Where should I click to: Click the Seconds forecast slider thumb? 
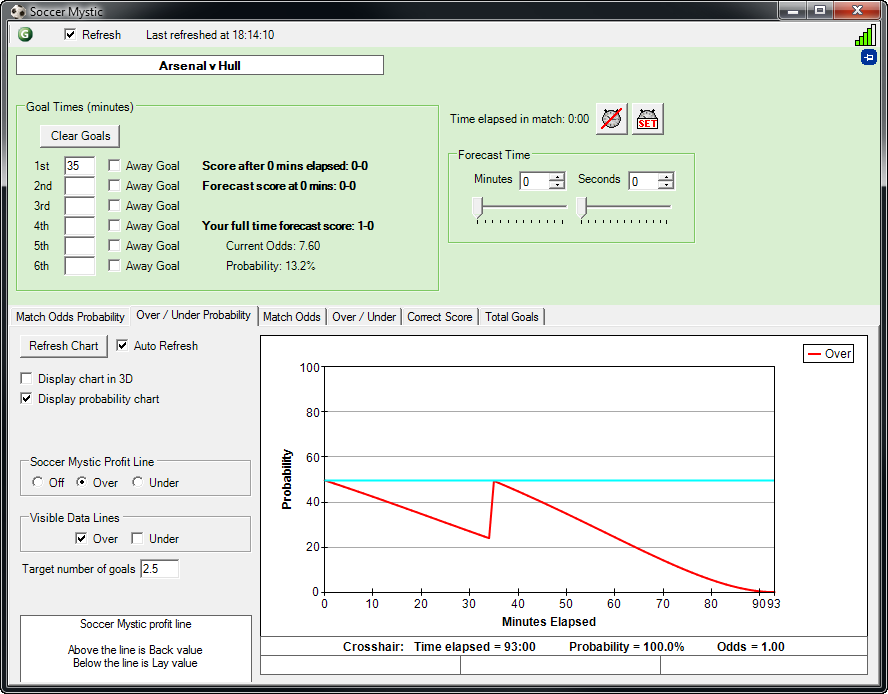[582, 207]
